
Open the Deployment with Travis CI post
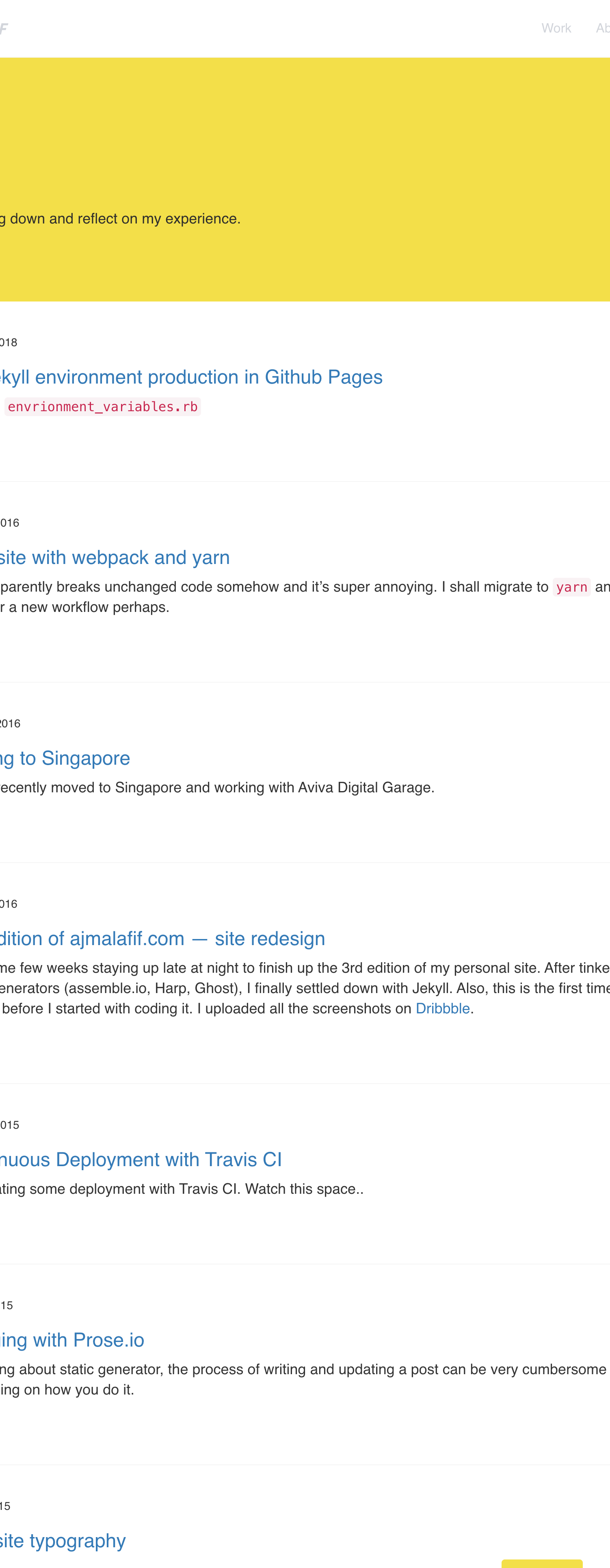click(x=141, y=1160)
